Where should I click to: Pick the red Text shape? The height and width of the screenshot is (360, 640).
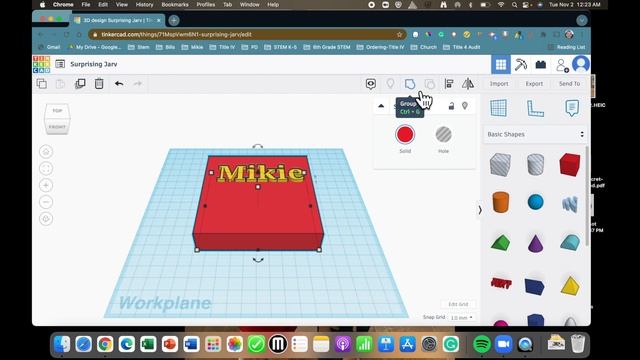[x=501, y=283]
